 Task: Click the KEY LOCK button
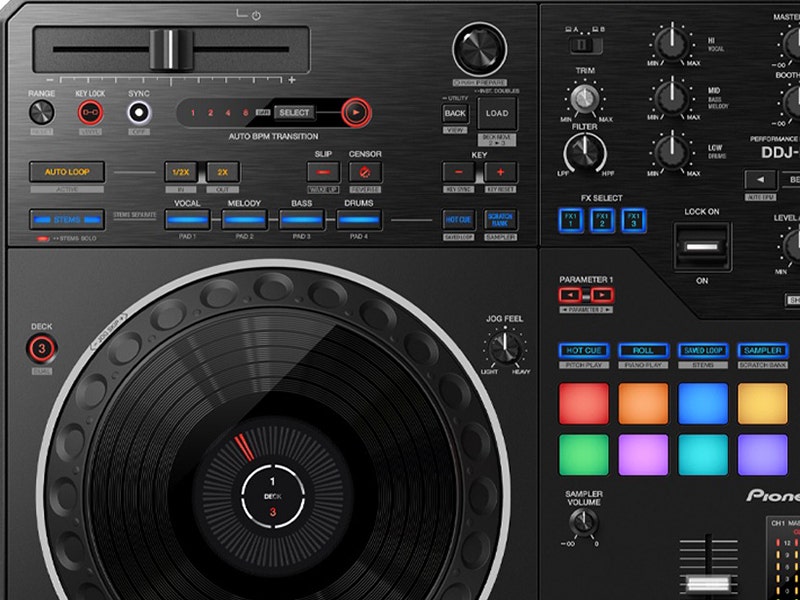[x=90, y=112]
